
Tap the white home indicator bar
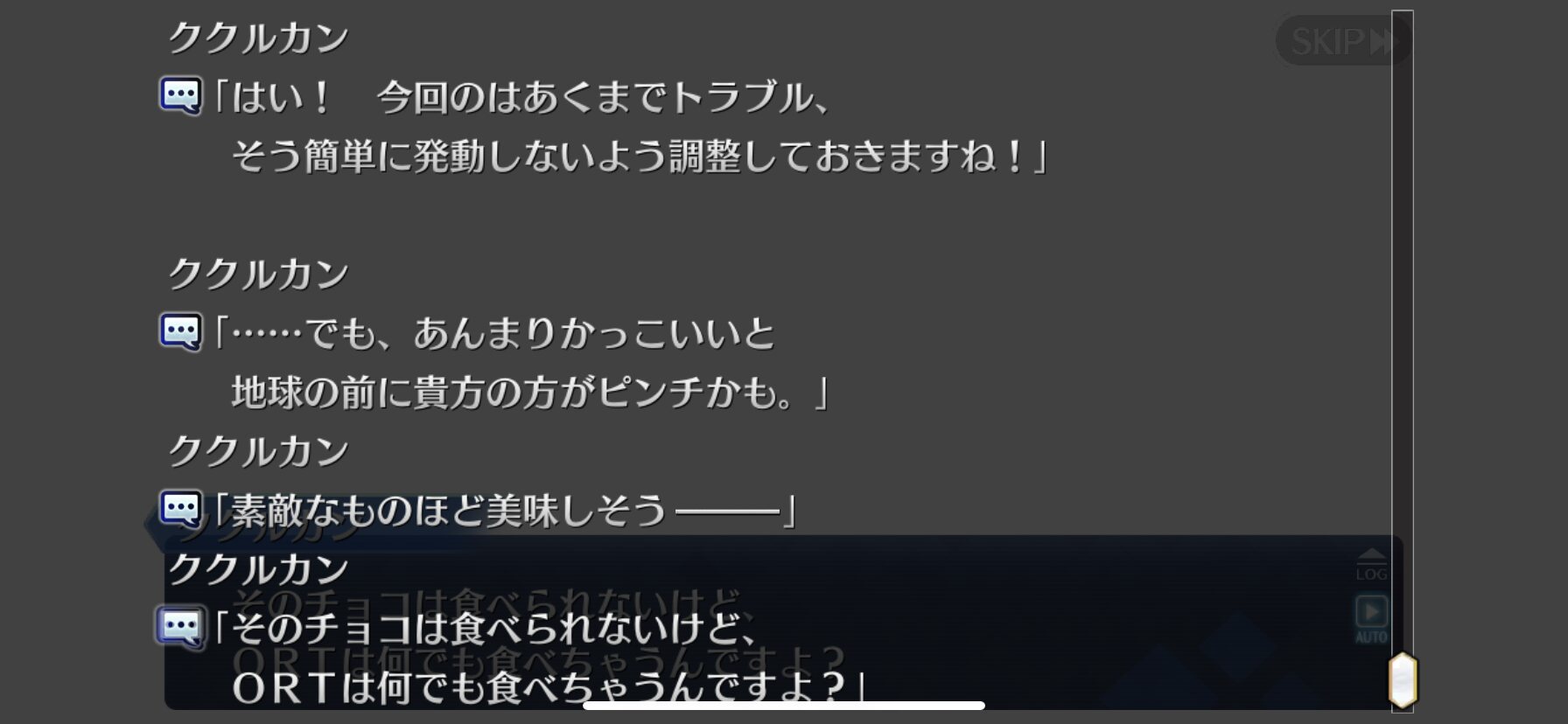click(784, 706)
